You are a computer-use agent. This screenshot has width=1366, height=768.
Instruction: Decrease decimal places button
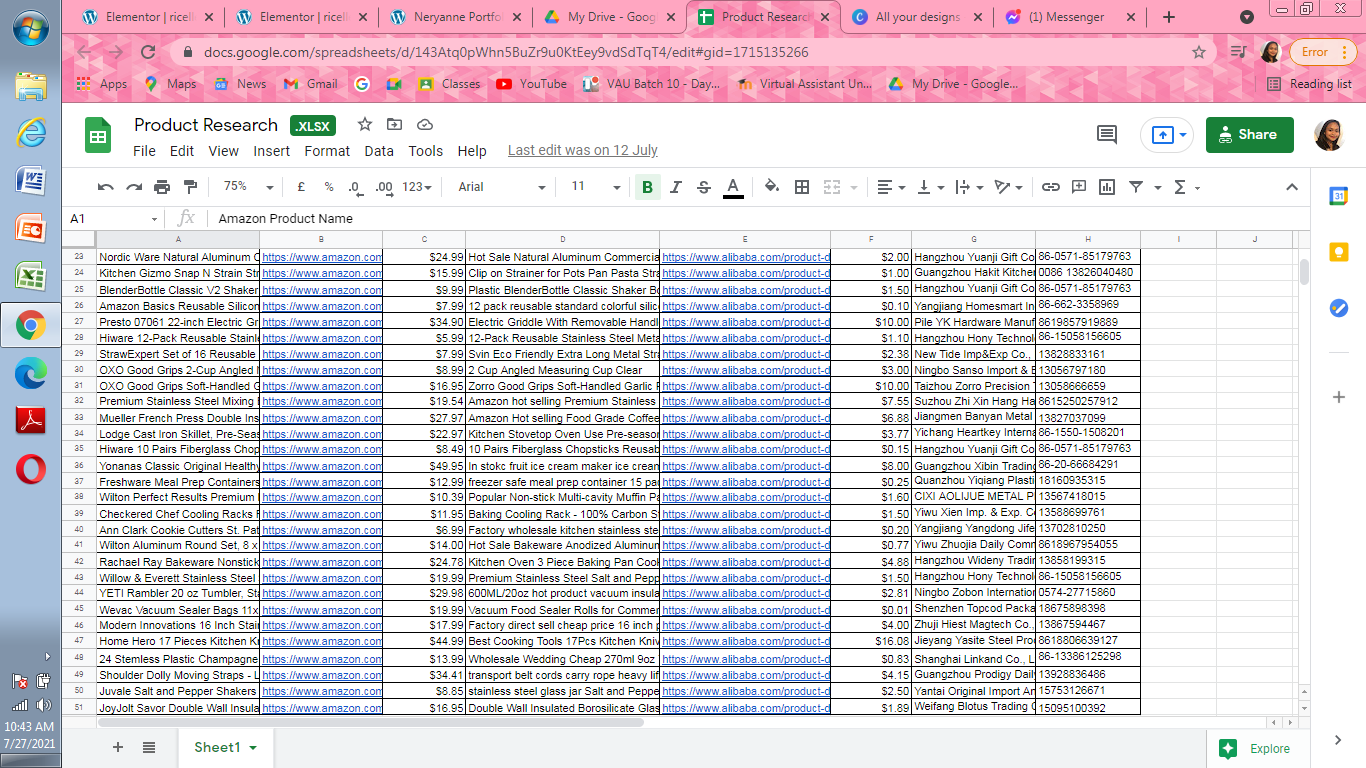click(x=356, y=187)
